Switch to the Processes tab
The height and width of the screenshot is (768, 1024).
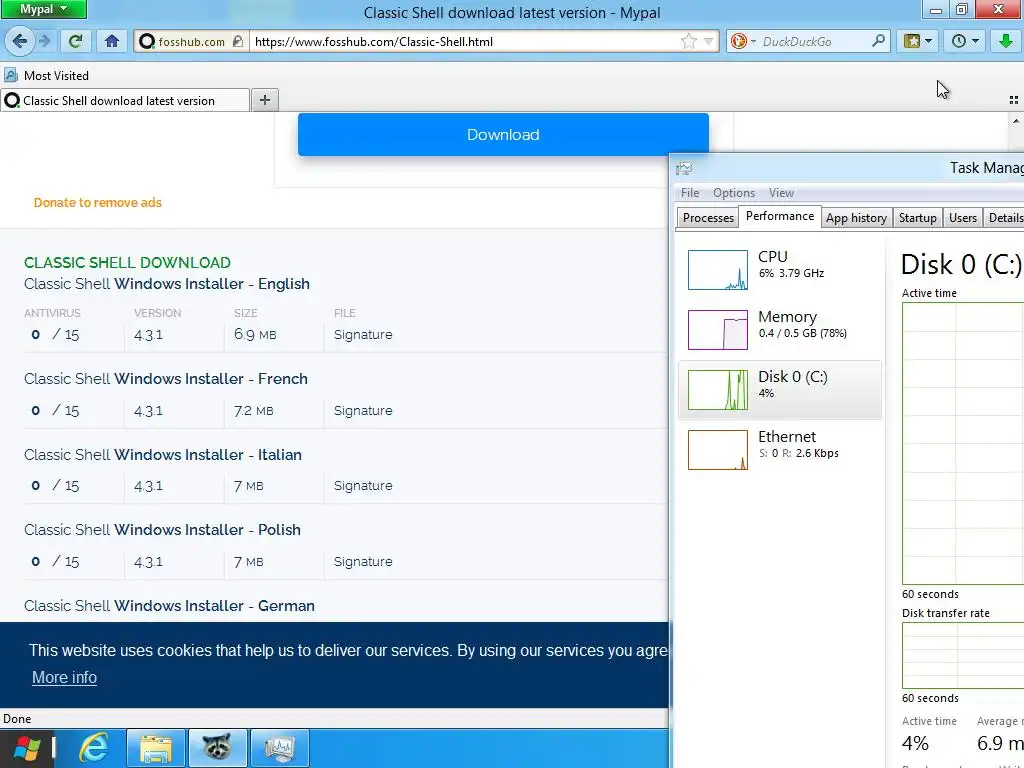(708, 218)
